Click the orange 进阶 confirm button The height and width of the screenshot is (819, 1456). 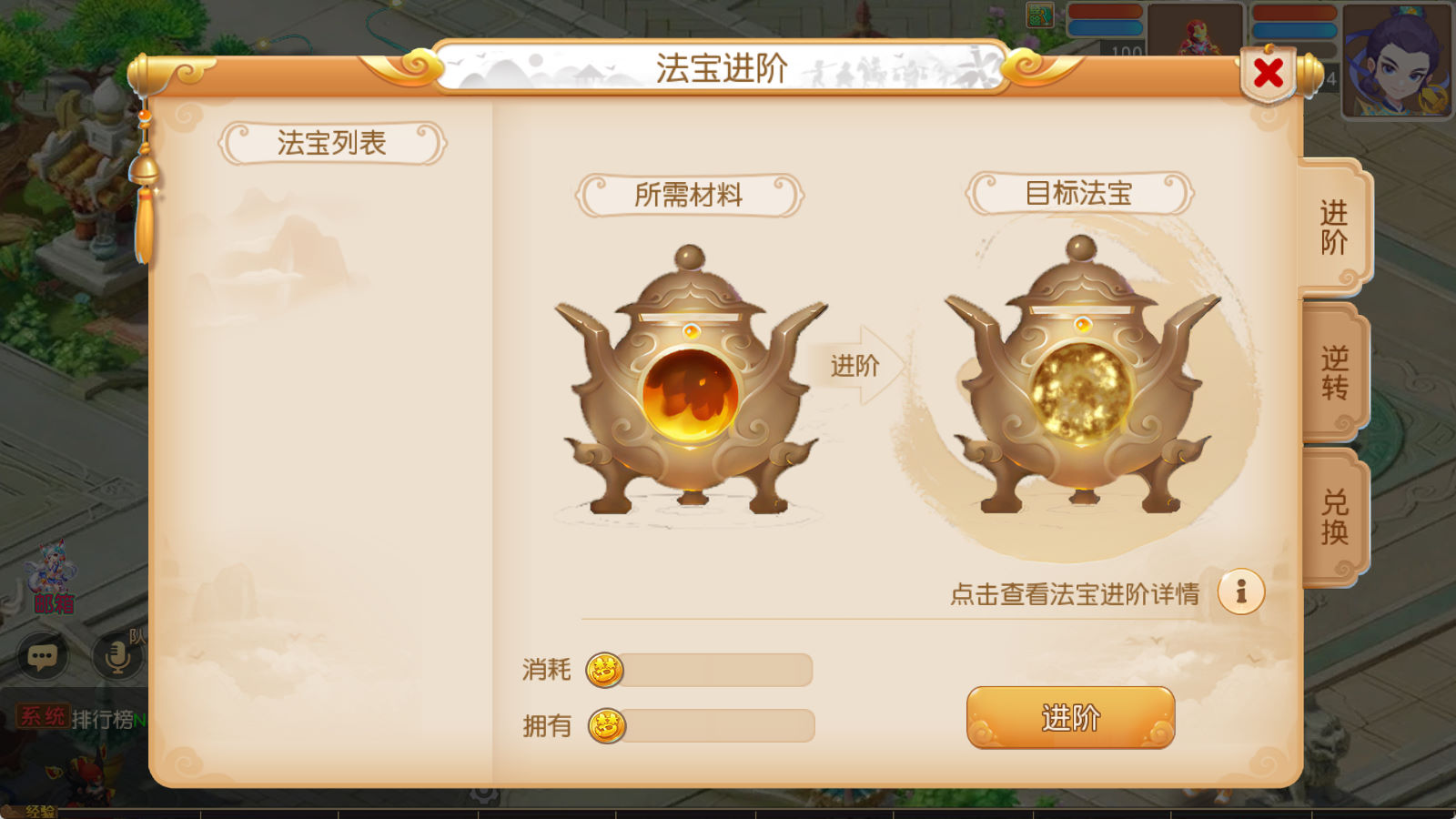click(1070, 718)
